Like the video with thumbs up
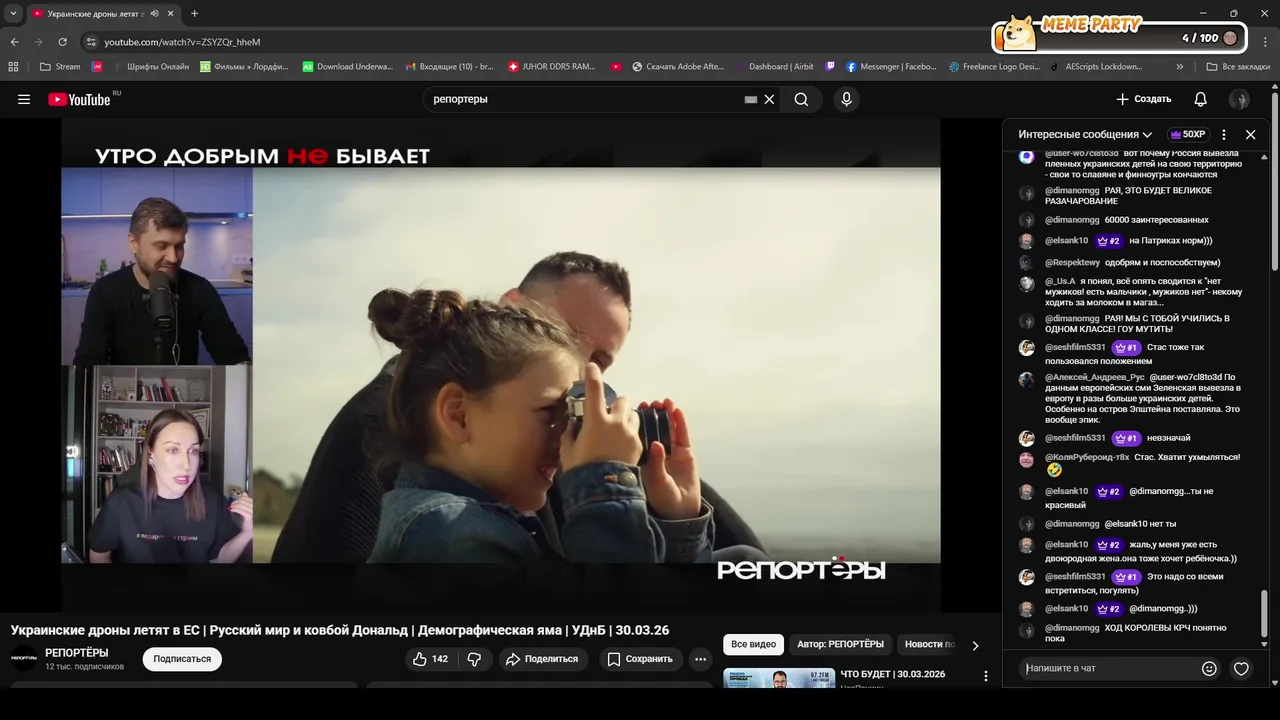Image resolution: width=1280 pixels, height=720 pixels. pyautogui.click(x=431, y=659)
